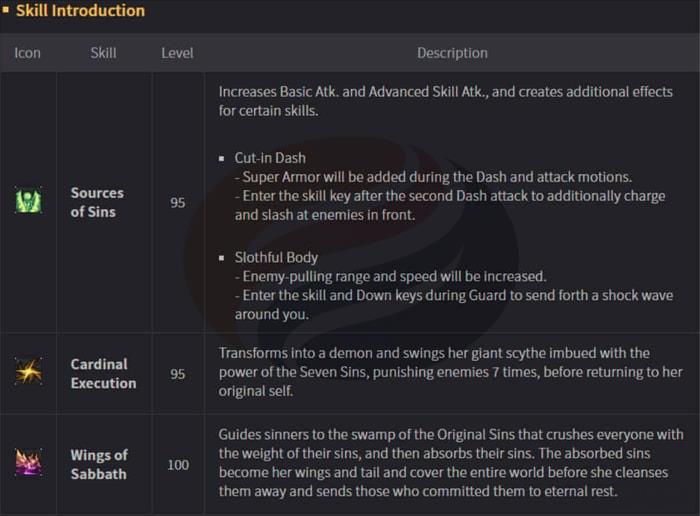Select the Skill Introduction heading
Screen dimensions: 700x516
(80, 11)
